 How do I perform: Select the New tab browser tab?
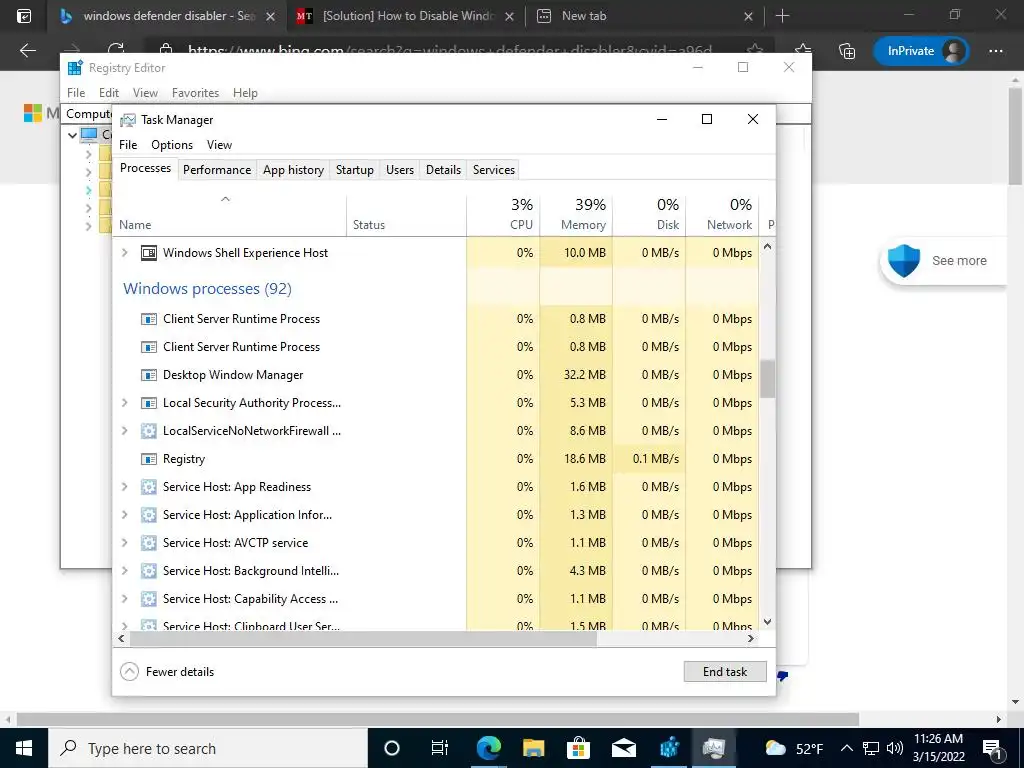point(644,16)
